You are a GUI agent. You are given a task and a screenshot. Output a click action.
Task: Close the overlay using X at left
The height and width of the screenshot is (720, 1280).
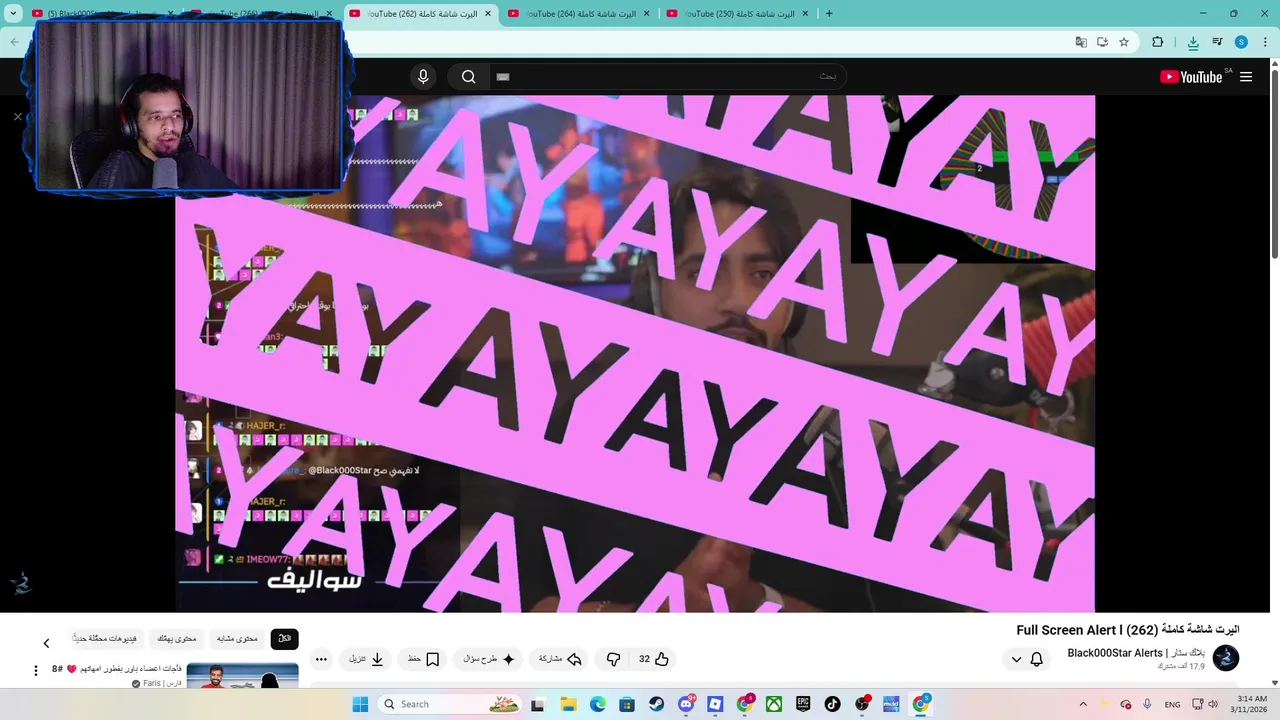(x=17, y=117)
